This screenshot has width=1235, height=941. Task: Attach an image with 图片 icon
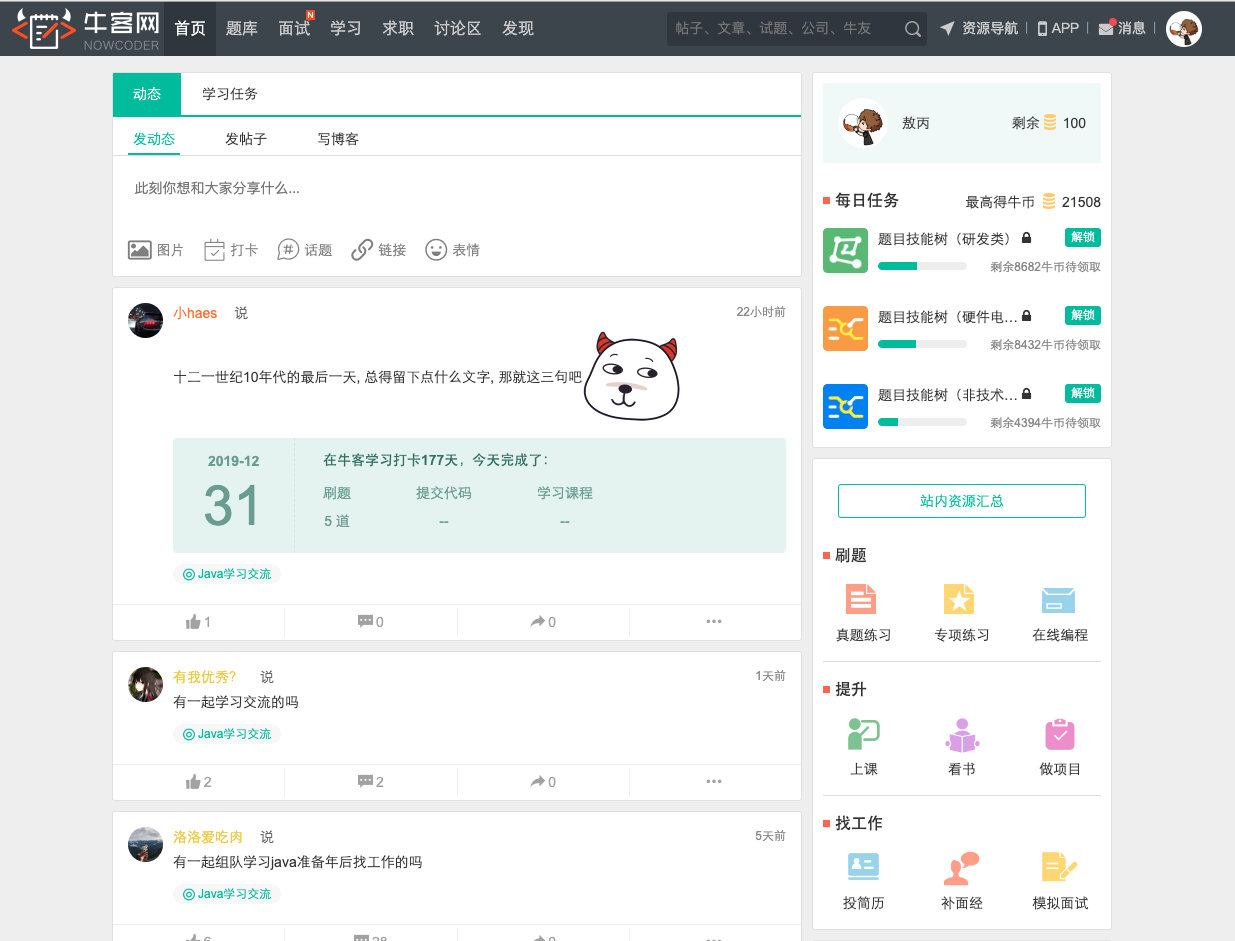[x=140, y=250]
